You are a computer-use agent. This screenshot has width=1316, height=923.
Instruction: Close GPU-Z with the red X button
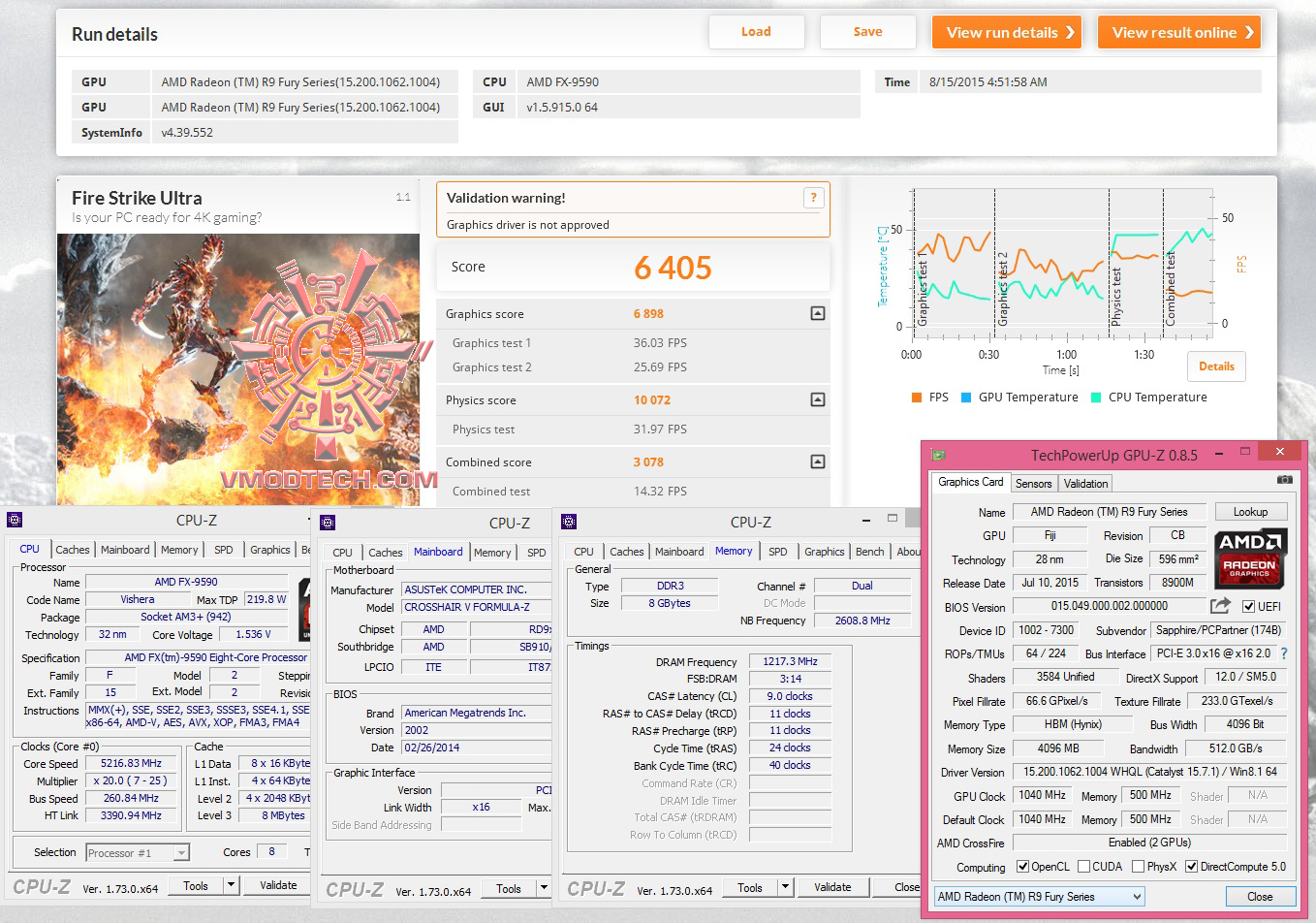point(1279,452)
